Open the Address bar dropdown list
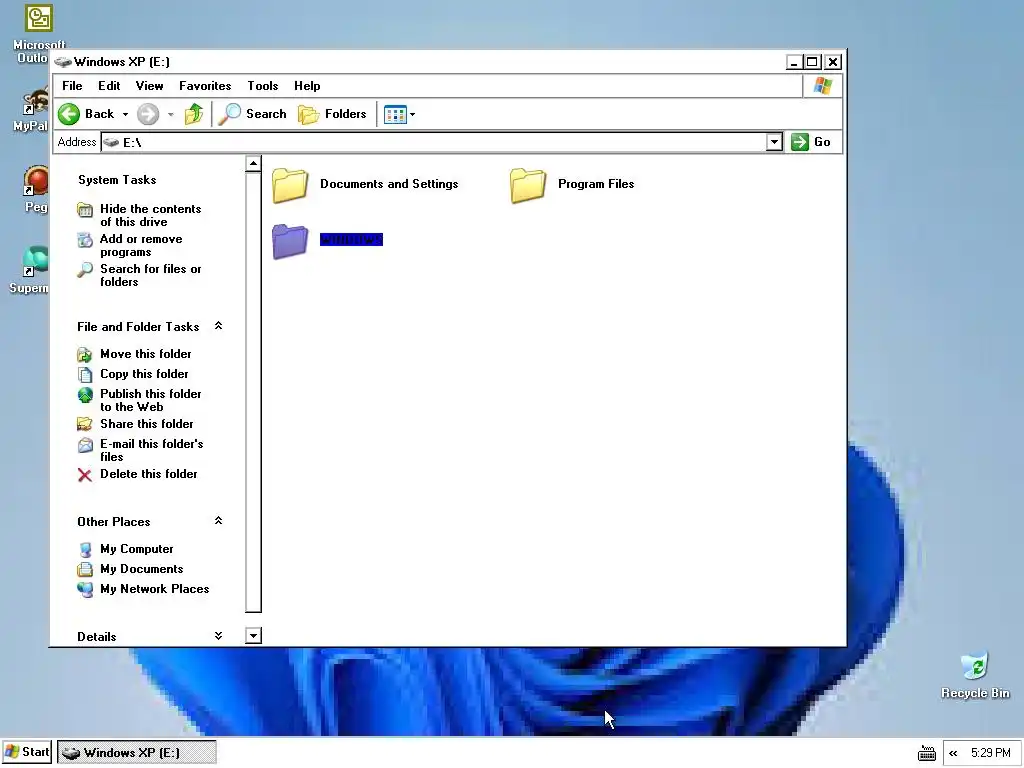1024x768 pixels. 774,142
